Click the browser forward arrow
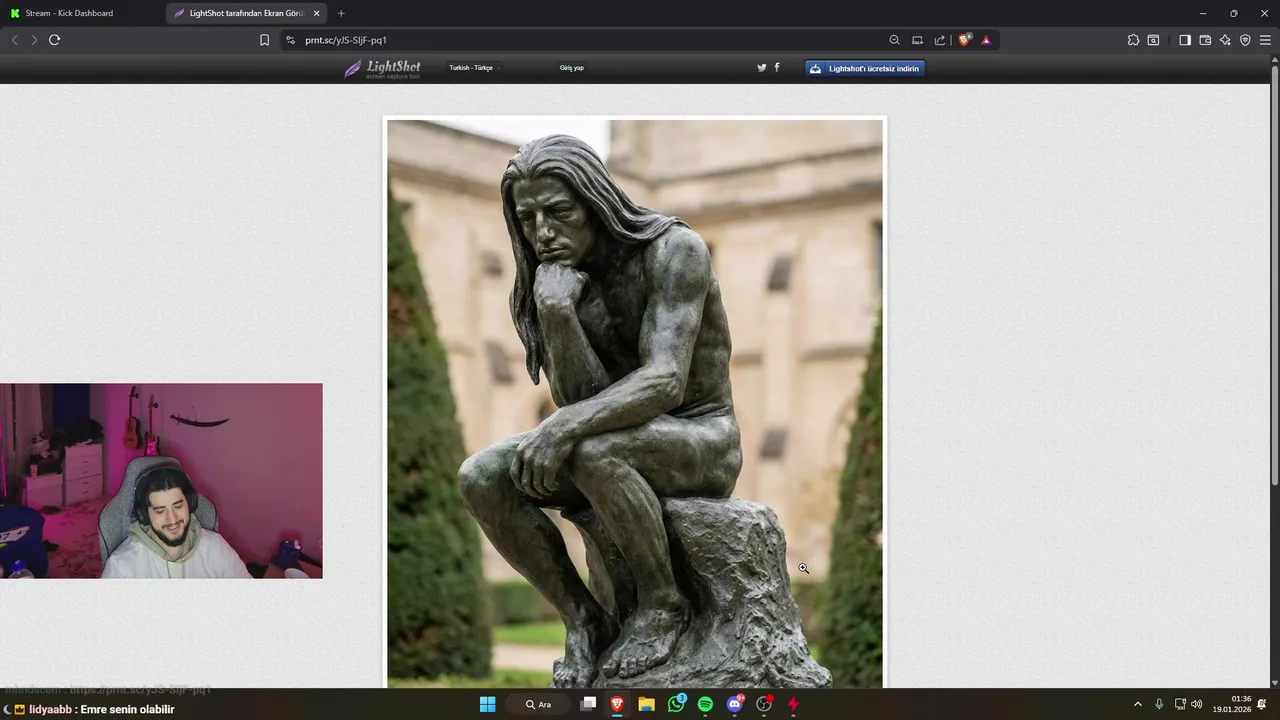1280x720 pixels. point(34,40)
